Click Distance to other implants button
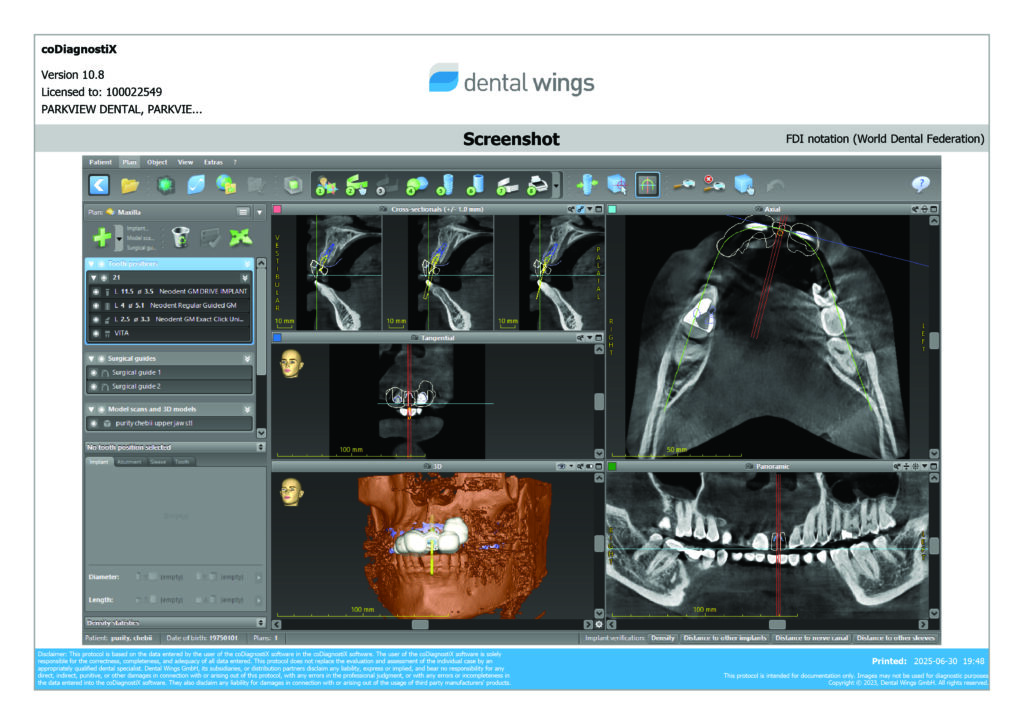The height and width of the screenshot is (724, 1024). coord(724,638)
